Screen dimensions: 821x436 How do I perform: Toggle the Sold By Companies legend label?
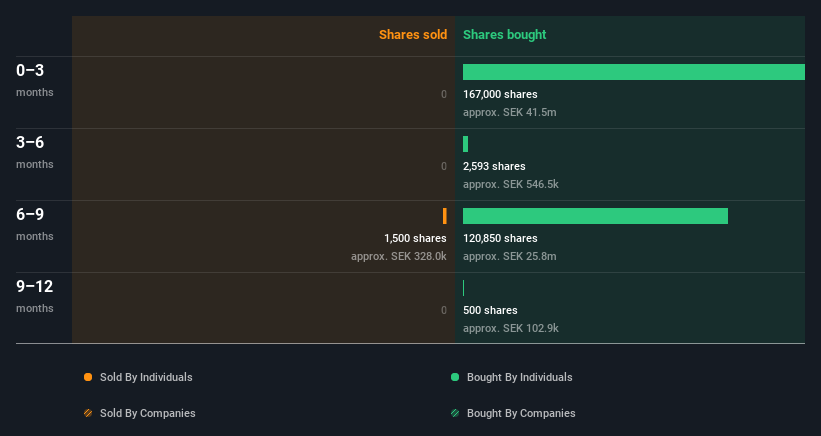coord(148,413)
